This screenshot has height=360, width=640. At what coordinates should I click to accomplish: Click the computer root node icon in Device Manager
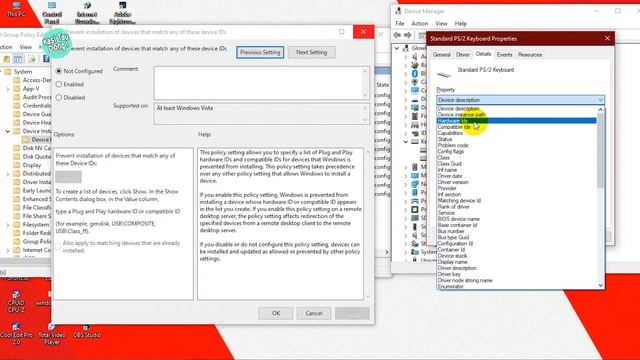pos(406,48)
